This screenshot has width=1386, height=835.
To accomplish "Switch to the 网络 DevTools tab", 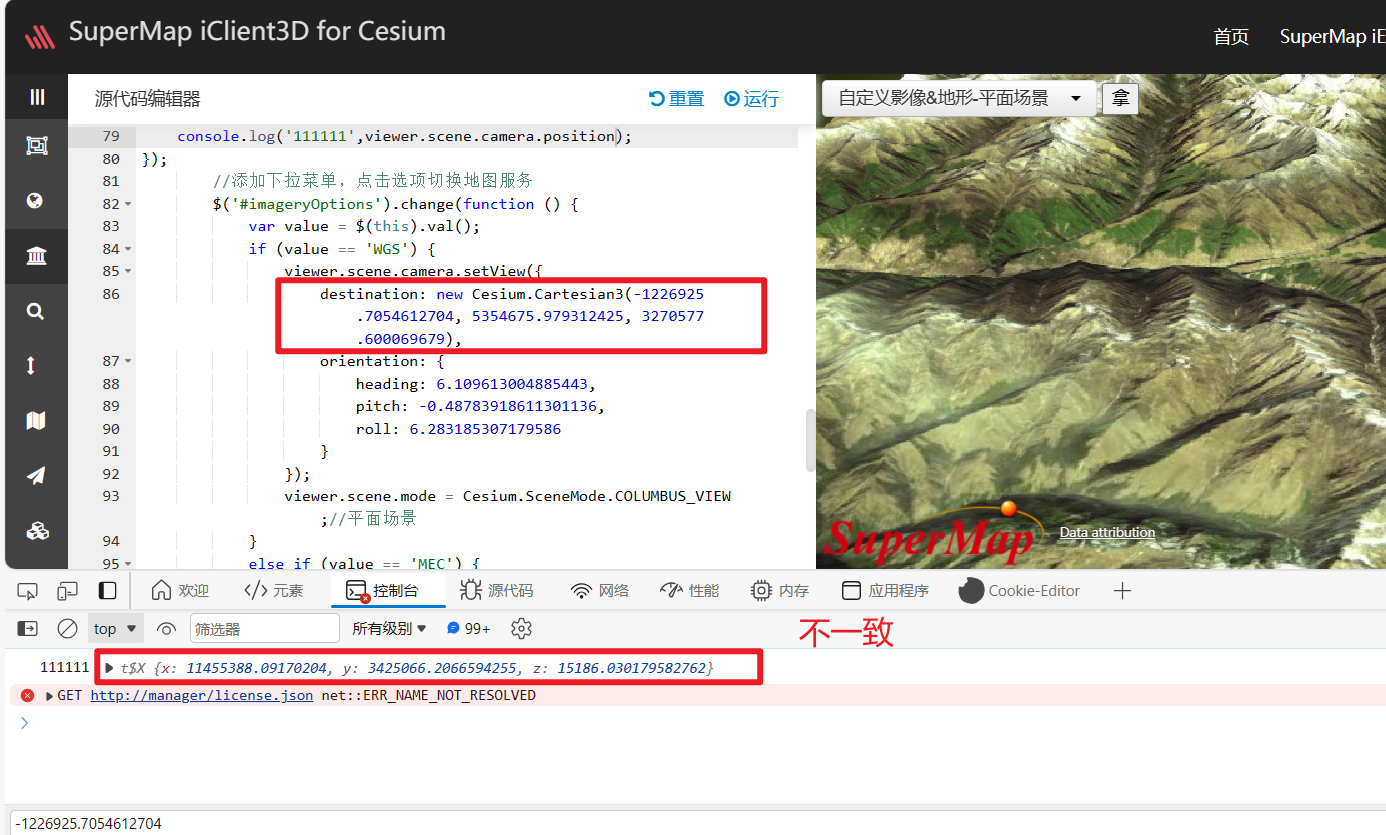I will click(600, 591).
